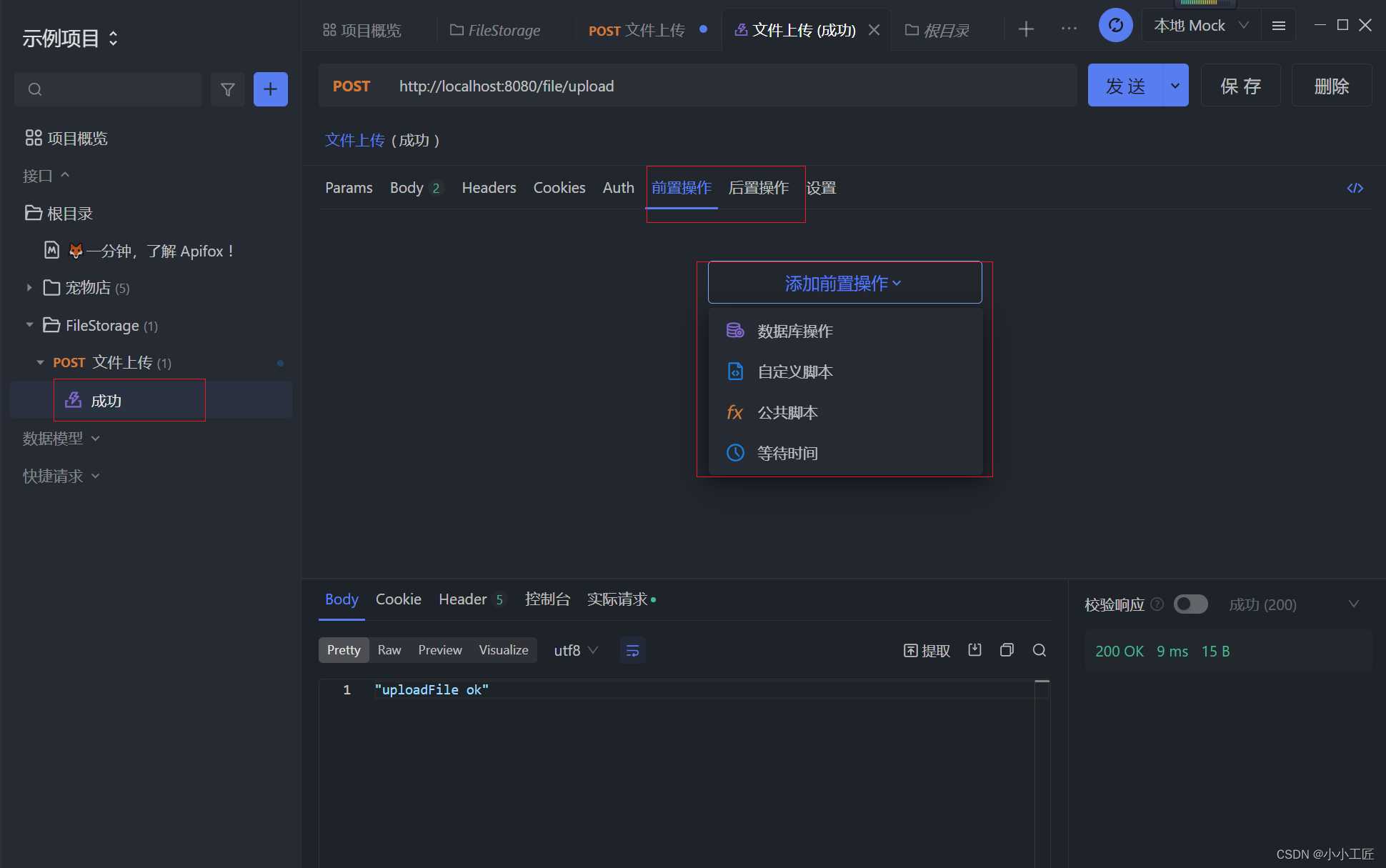Click the sidebar search field
The image size is (1386, 868).
tap(109, 89)
